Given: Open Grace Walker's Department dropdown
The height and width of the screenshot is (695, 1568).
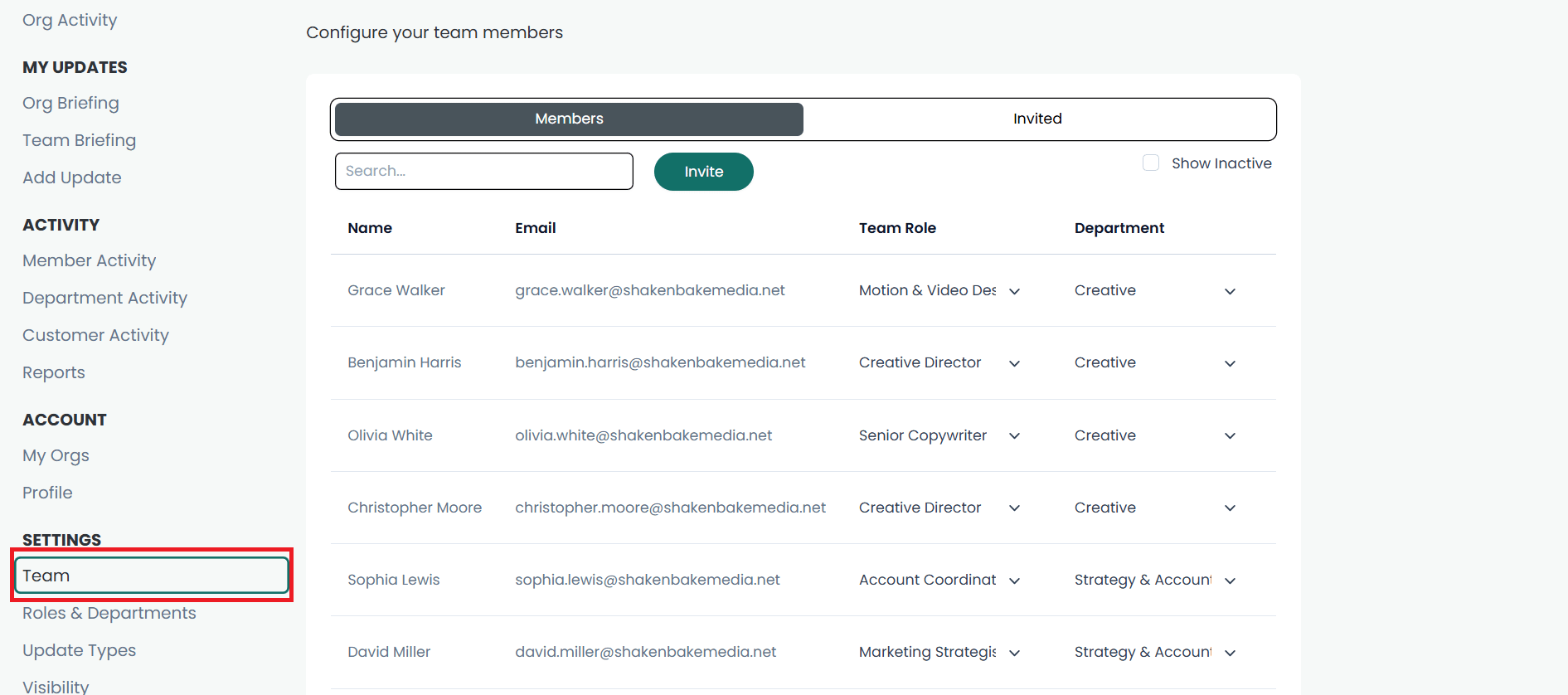Looking at the screenshot, I should click(x=1156, y=290).
